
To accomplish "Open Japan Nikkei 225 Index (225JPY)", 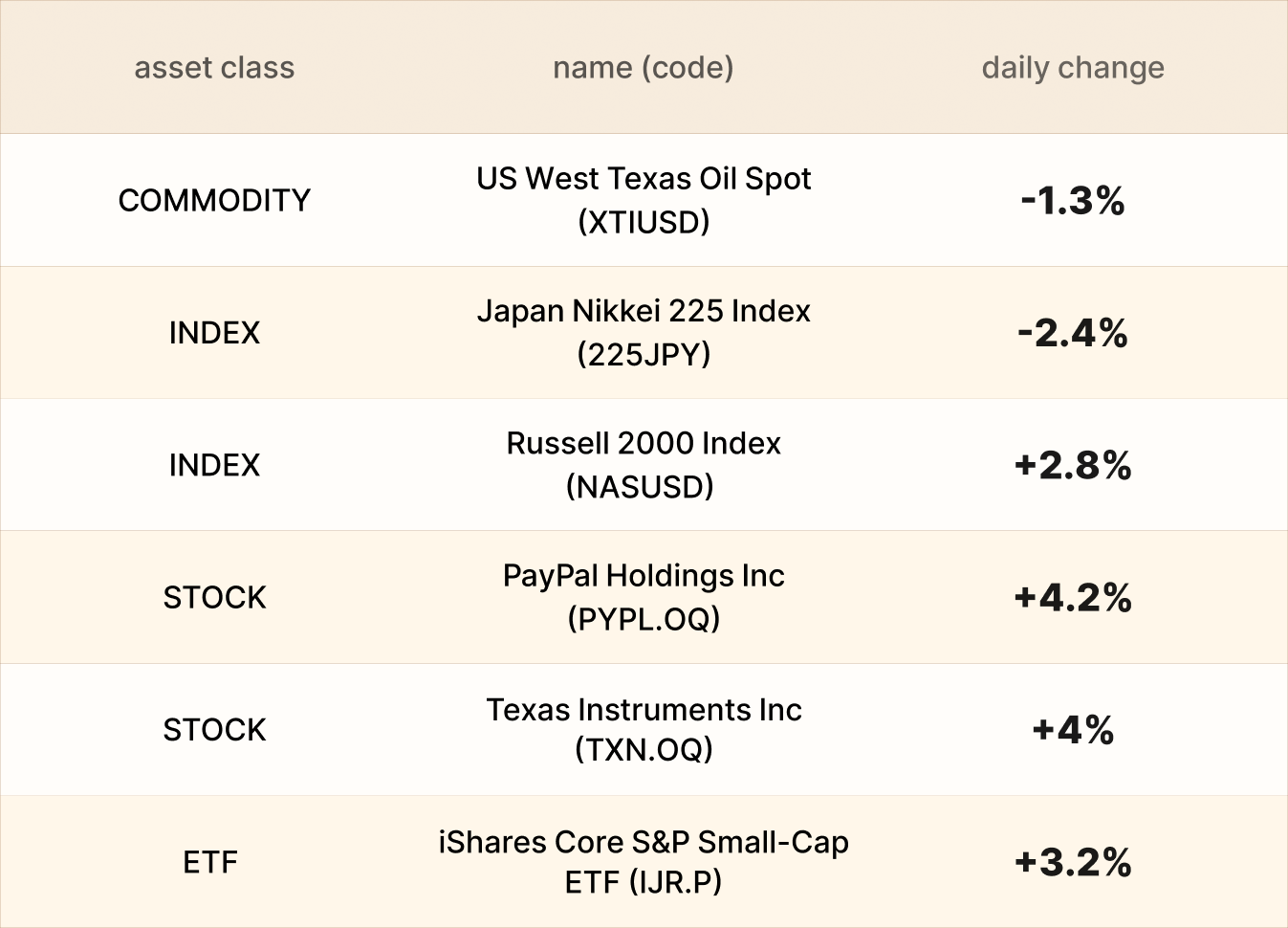I will [x=643, y=332].
